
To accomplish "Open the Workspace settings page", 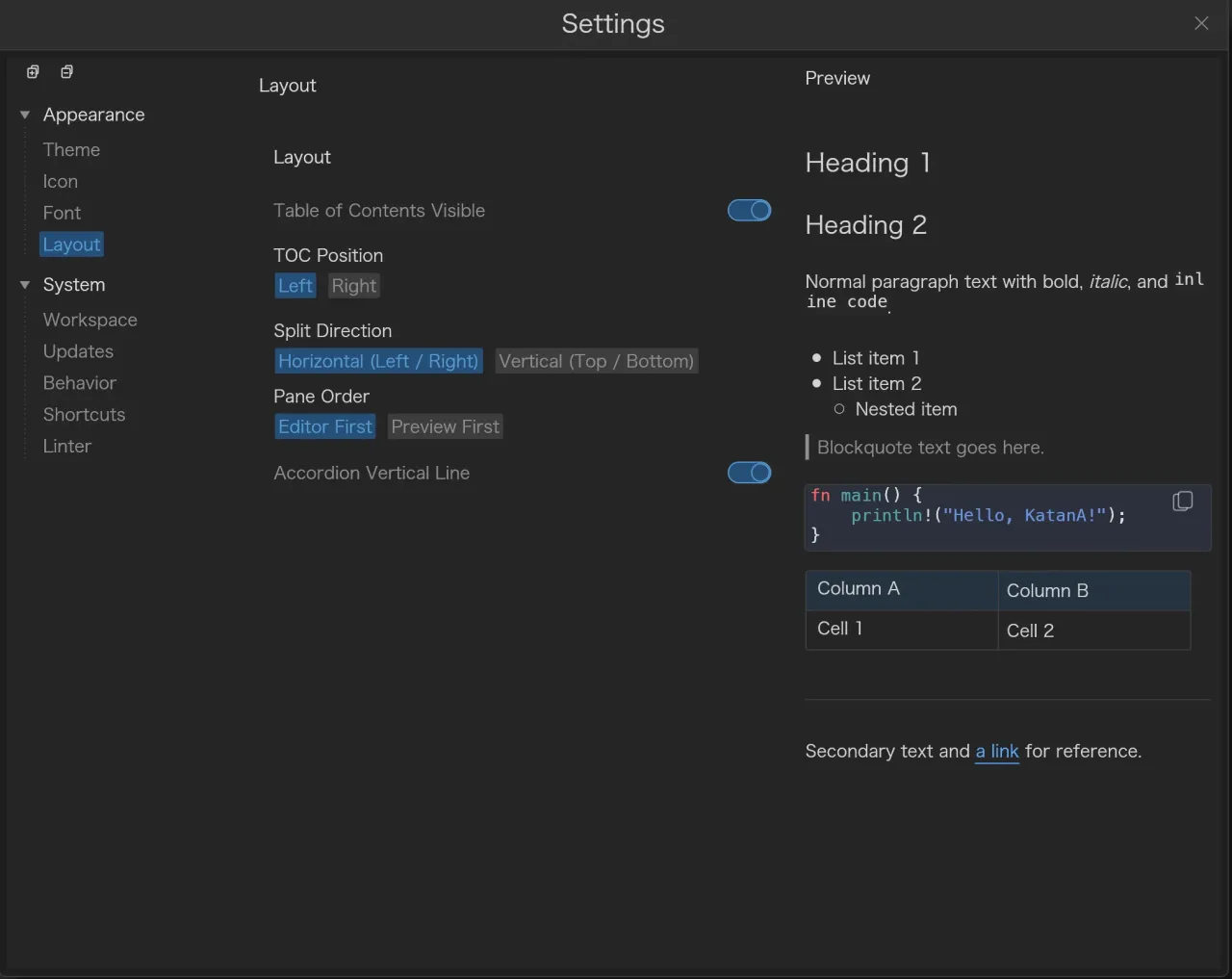I will (x=90, y=320).
